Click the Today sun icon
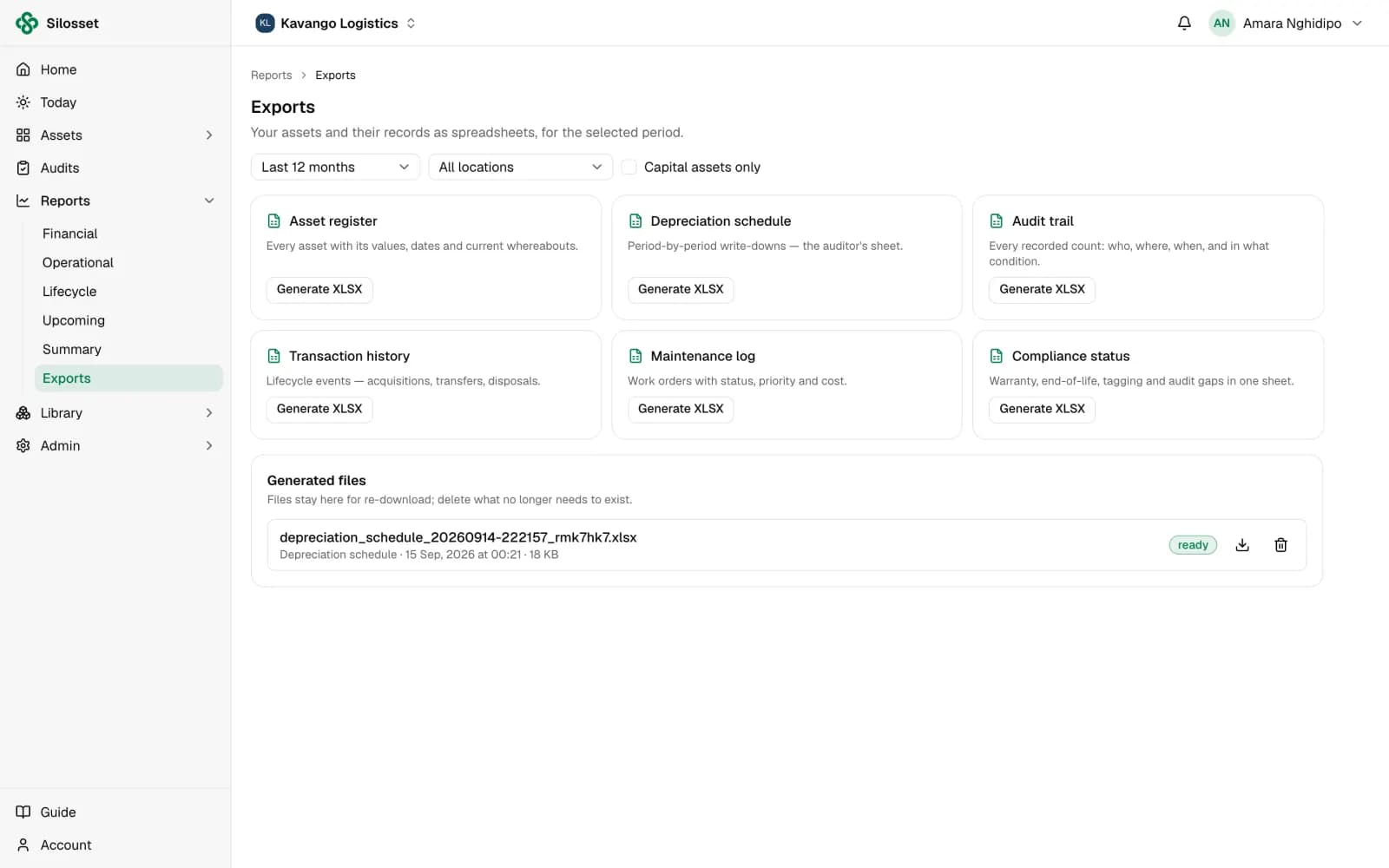 tap(23, 102)
